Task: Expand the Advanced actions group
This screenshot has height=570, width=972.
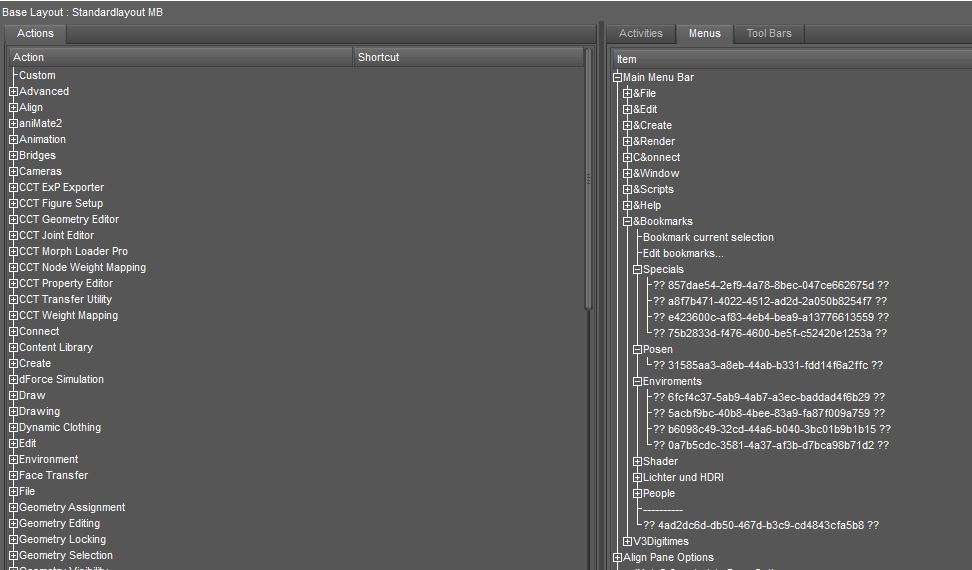Action: (x=13, y=91)
